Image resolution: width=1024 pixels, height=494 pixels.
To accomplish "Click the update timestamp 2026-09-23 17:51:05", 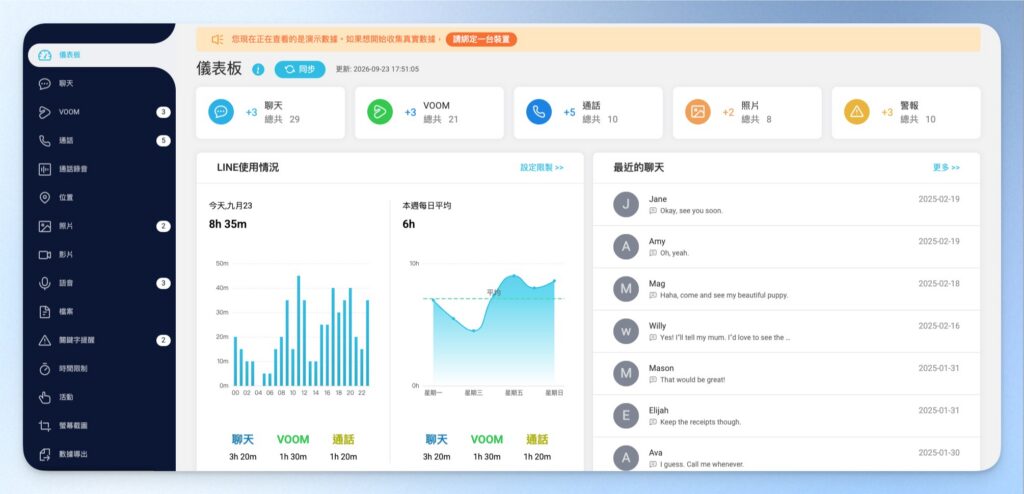I will coord(386,69).
